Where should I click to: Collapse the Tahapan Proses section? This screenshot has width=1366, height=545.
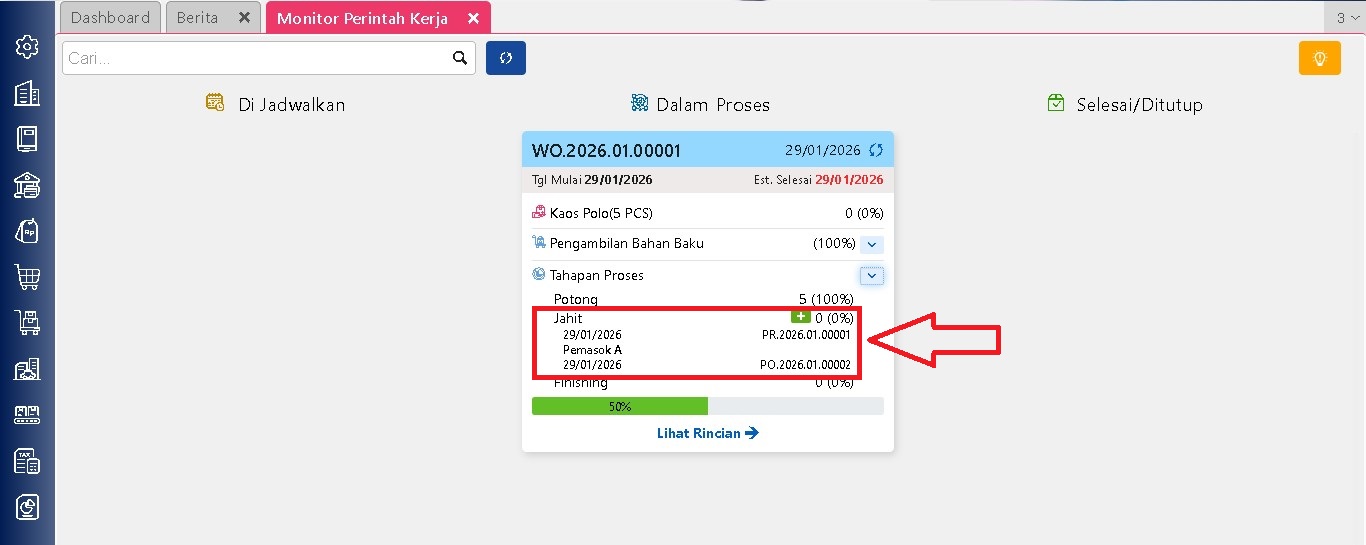point(871,275)
